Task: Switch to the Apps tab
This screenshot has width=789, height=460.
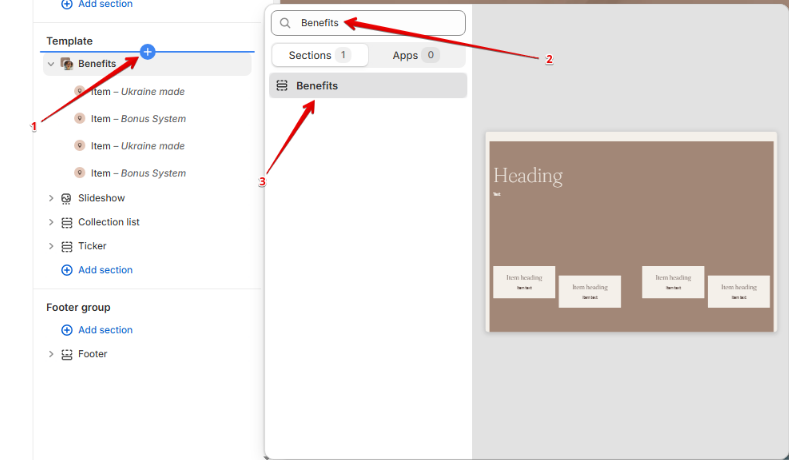Action: click(x=416, y=55)
